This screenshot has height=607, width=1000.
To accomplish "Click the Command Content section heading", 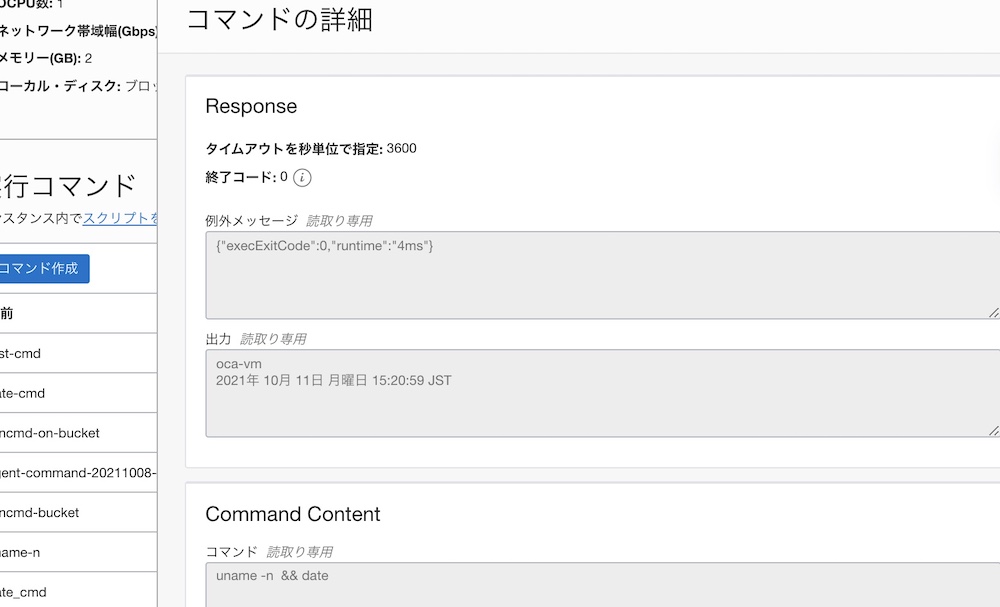I will [x=293, y=514].
